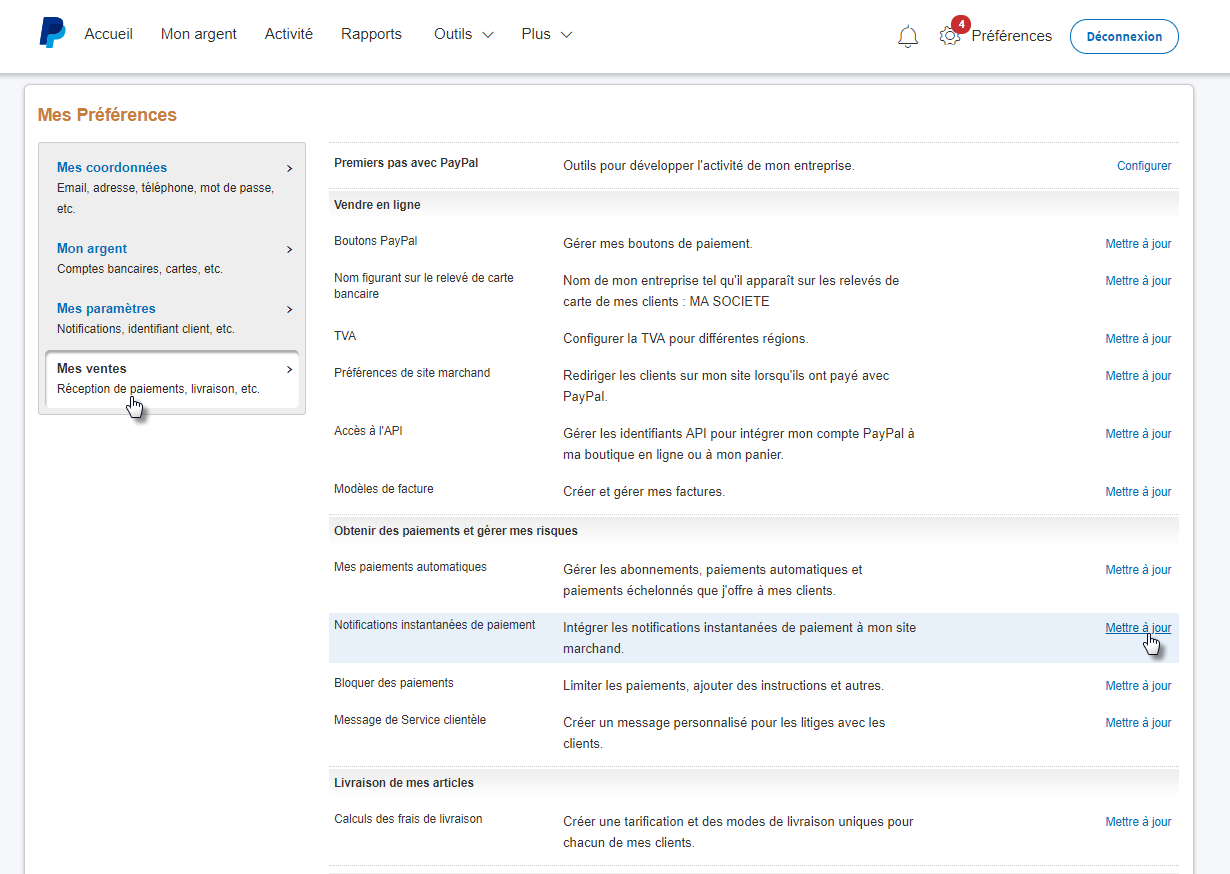
Task: Click the PayPal logo icon
Action: (52, 33)
